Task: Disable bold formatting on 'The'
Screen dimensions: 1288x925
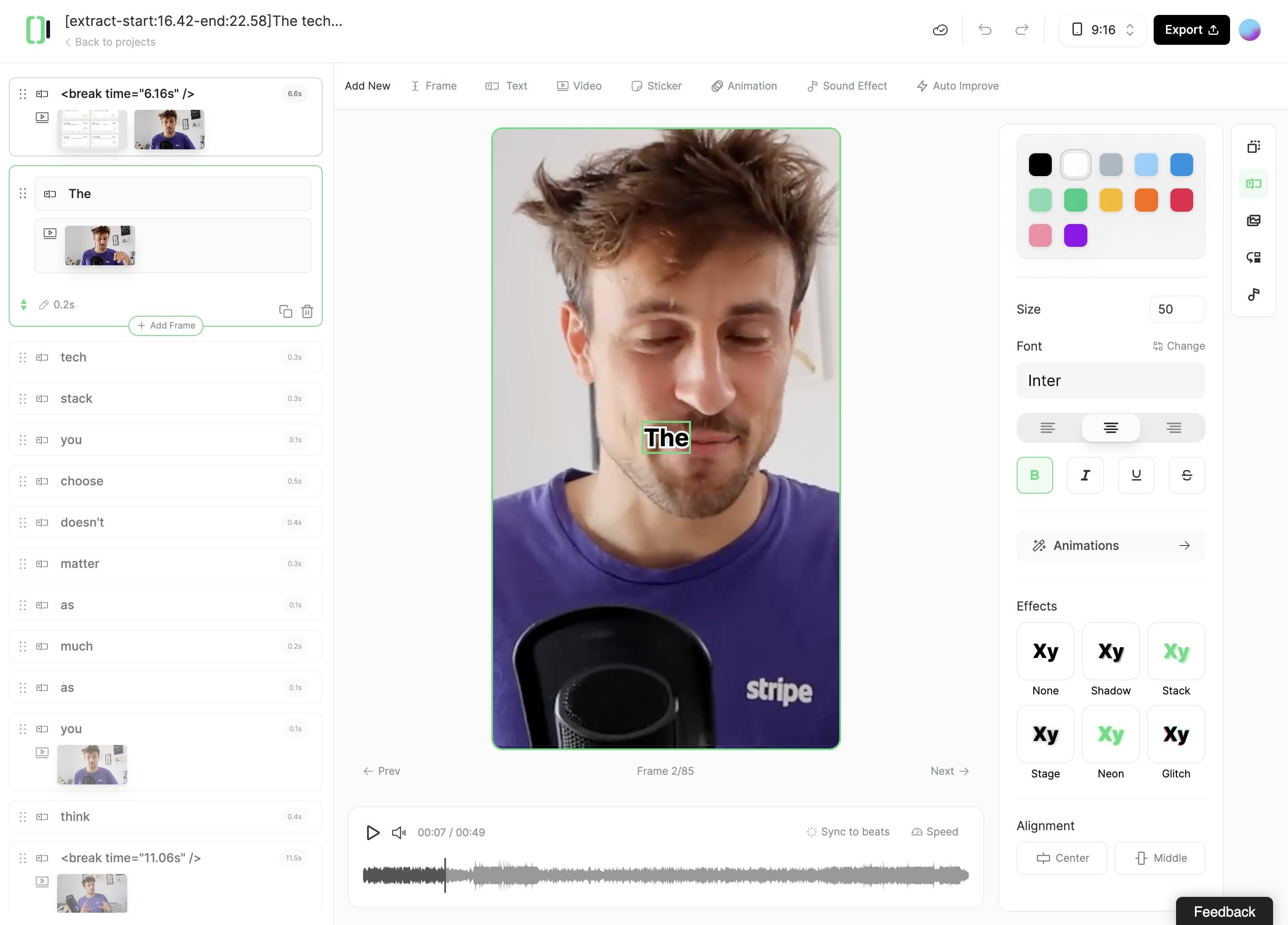Action: pos(1035,476)
